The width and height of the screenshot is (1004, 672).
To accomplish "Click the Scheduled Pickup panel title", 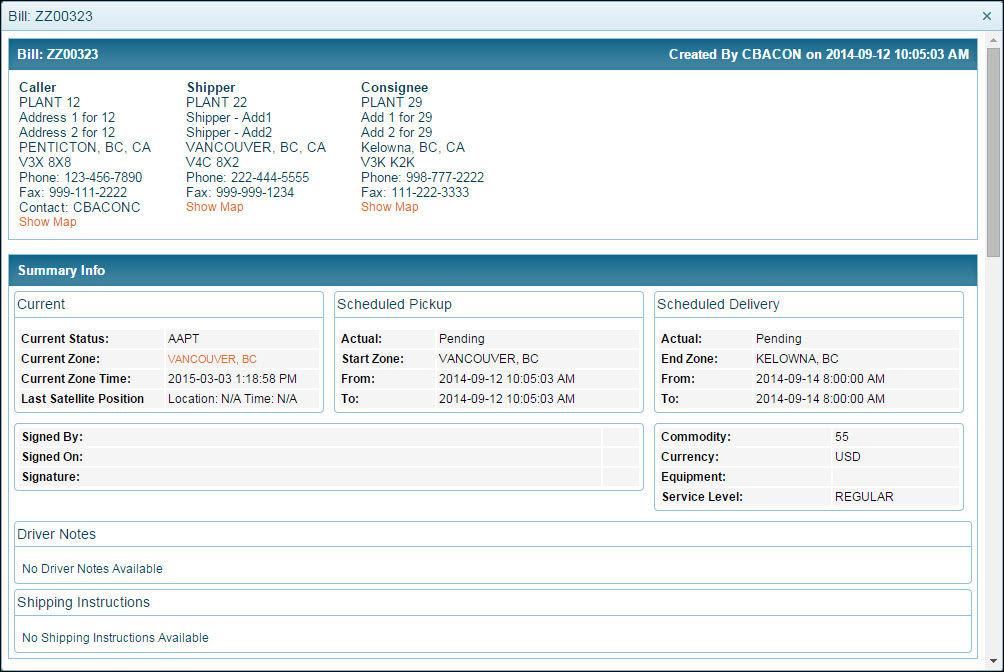I will [x=394, y=304].
